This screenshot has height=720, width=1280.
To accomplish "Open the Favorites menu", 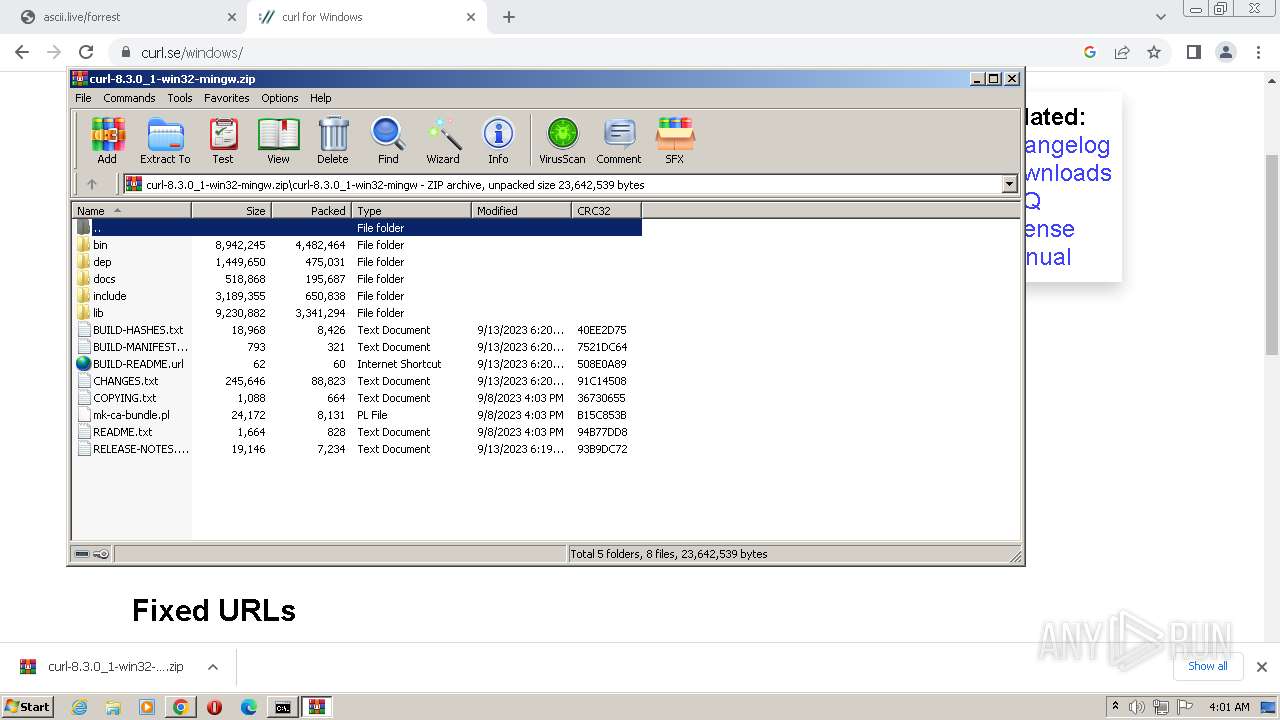I will tap(227, 98).
